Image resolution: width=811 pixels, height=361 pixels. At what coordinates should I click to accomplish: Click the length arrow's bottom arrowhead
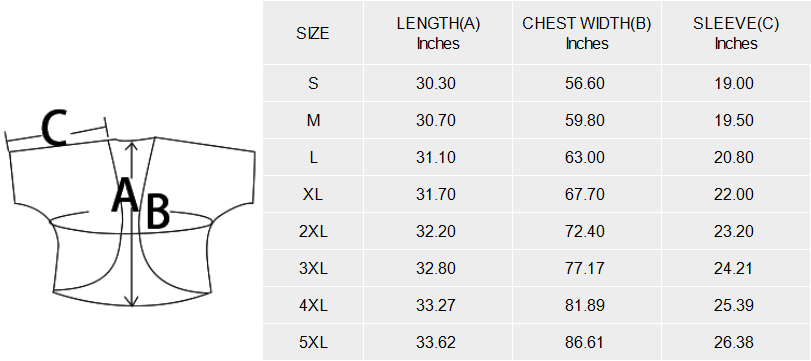[133, 300]
